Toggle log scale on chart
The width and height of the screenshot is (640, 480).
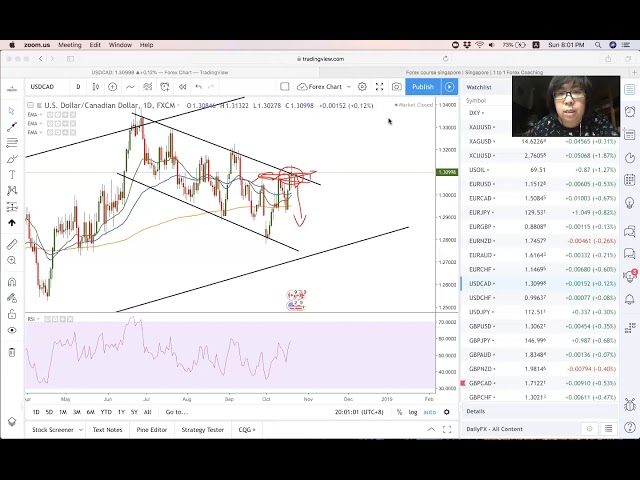(413, 412)
